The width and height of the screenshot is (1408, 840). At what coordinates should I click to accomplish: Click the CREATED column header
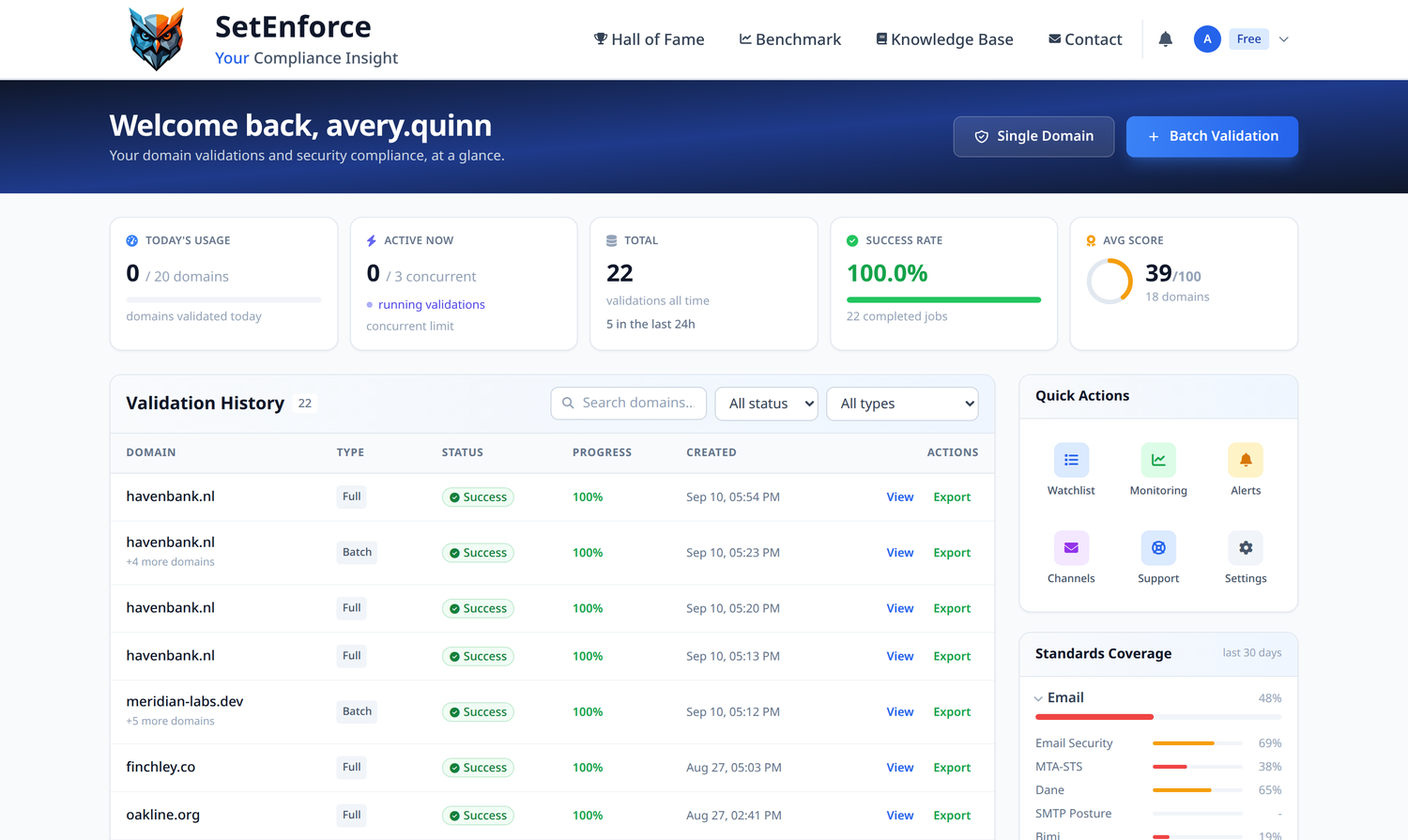712,452
